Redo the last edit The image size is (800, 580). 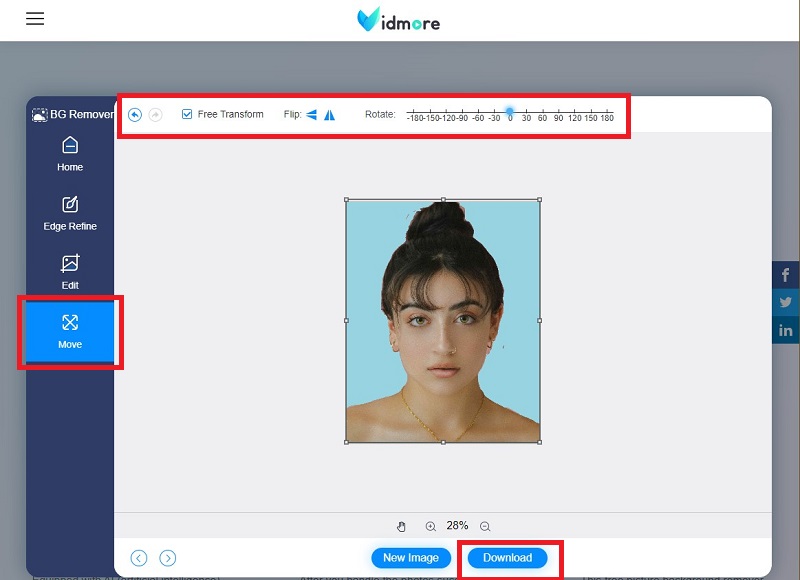click(157, 114)
